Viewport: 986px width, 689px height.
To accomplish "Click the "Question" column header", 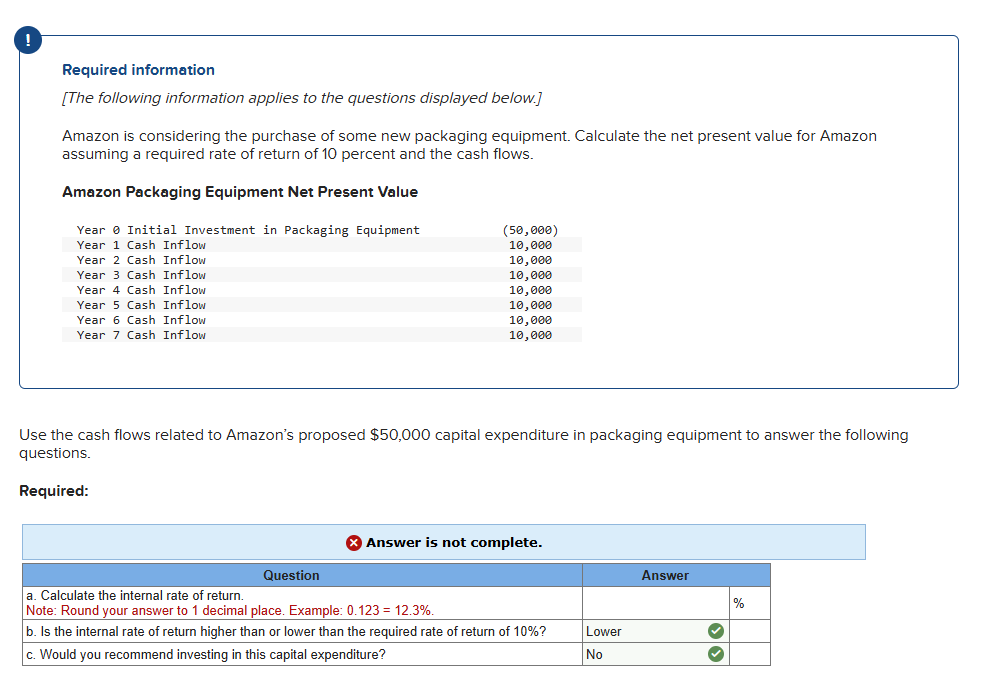I will (291, 574).
